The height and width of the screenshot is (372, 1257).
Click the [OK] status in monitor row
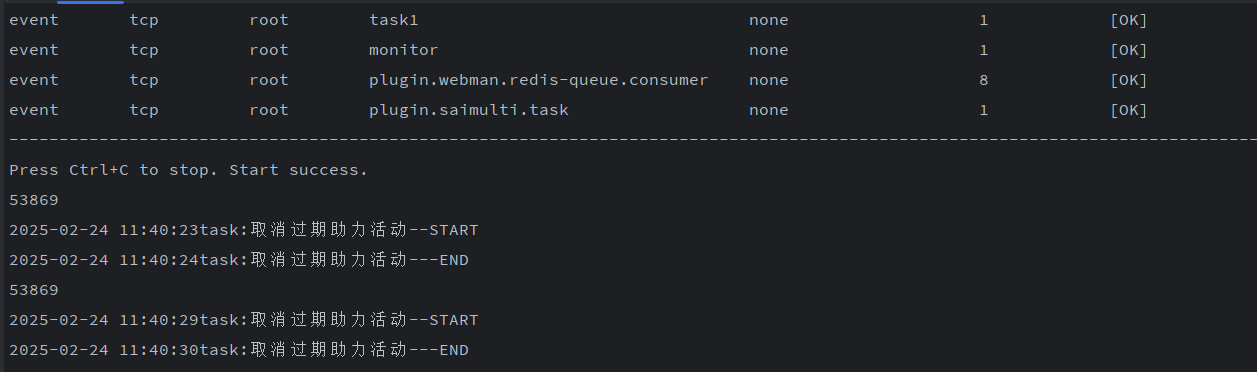click(x=1128, y=50)
